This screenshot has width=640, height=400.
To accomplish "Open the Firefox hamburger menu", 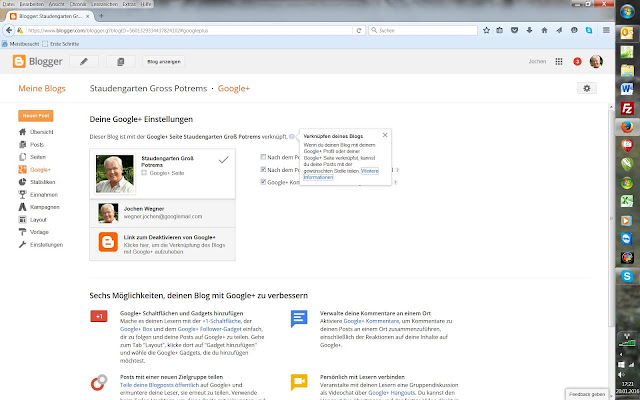I will point(606,30).
